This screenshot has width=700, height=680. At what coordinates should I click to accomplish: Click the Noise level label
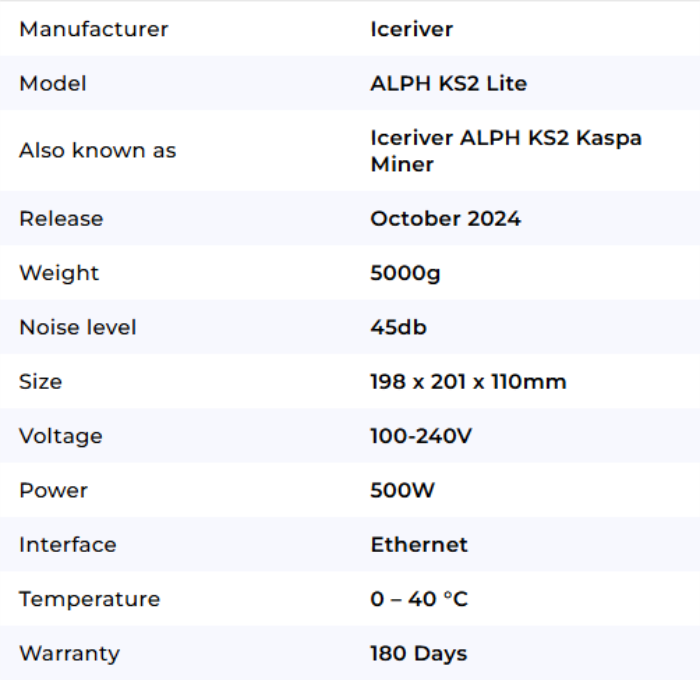(78, 327)
